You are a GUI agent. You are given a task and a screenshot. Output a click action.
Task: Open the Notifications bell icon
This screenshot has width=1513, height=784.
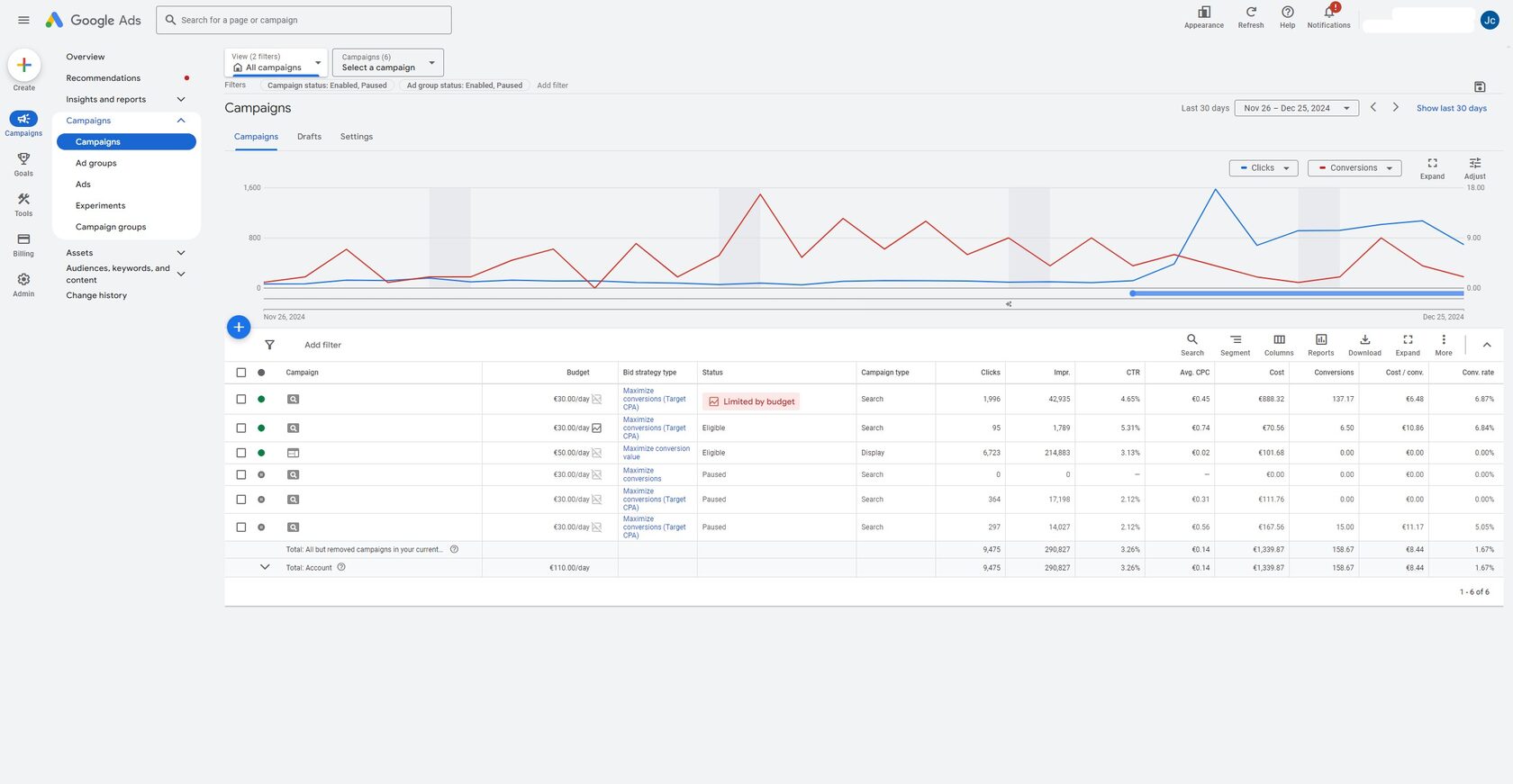coord(1328,13)
